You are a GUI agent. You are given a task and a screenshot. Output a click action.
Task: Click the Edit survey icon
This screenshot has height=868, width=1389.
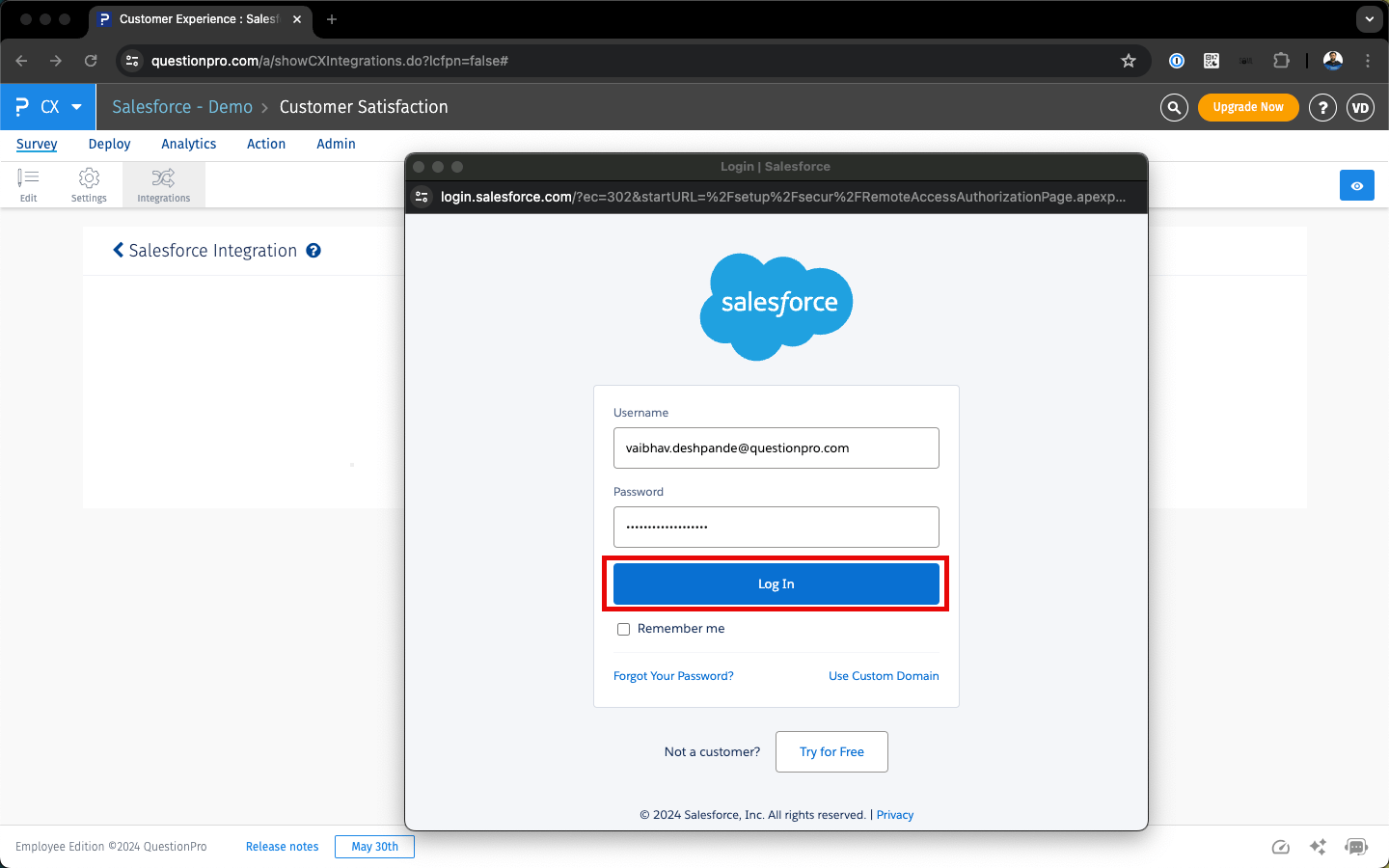point(29,178)
